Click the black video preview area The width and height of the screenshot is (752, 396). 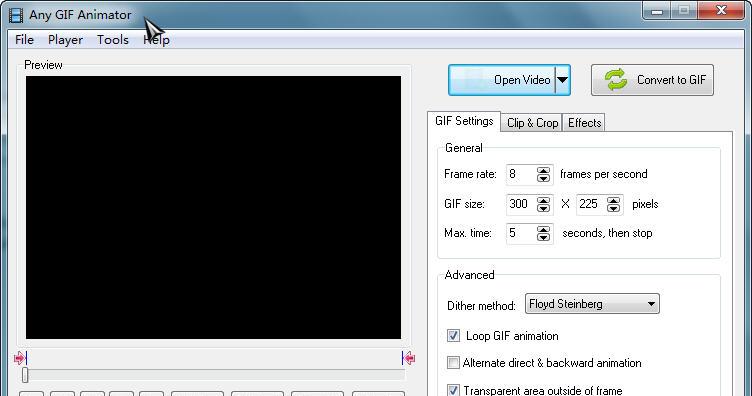[x=213, y=208]
